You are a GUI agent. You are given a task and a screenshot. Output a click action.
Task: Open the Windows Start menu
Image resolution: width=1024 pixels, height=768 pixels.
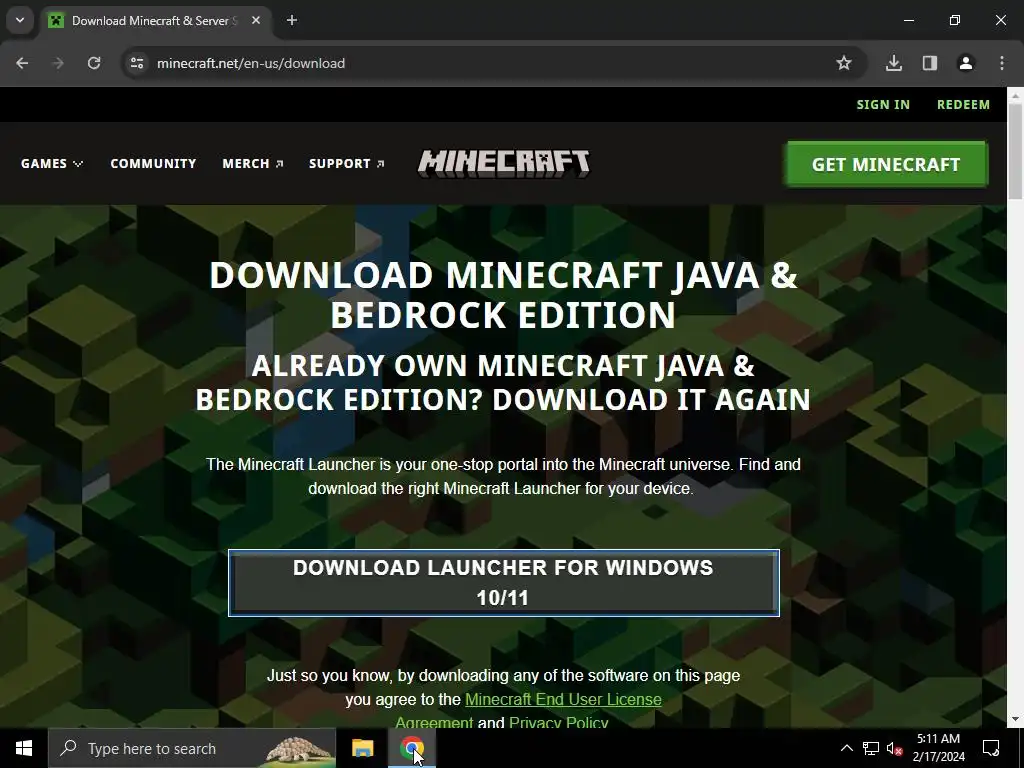click(24, 748)
